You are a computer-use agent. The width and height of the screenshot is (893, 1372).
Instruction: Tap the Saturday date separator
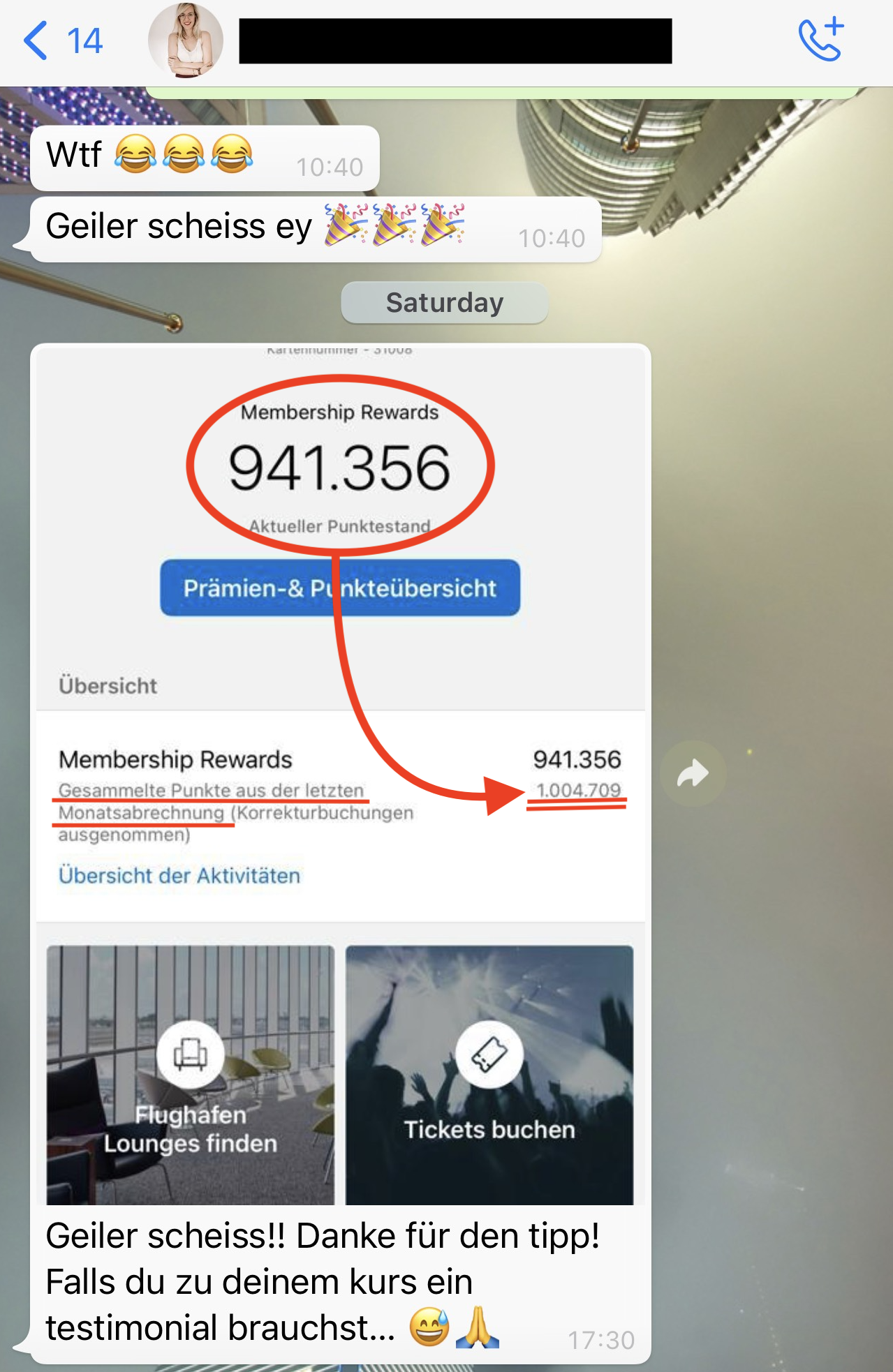tap(445, 302)
